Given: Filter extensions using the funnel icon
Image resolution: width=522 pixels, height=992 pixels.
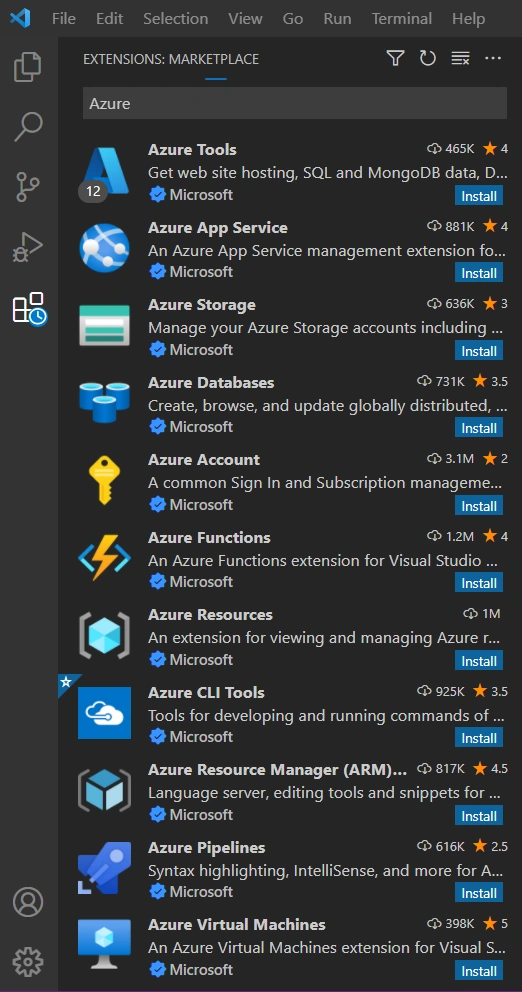Looking at the screenshot, I should coord(395,59).
